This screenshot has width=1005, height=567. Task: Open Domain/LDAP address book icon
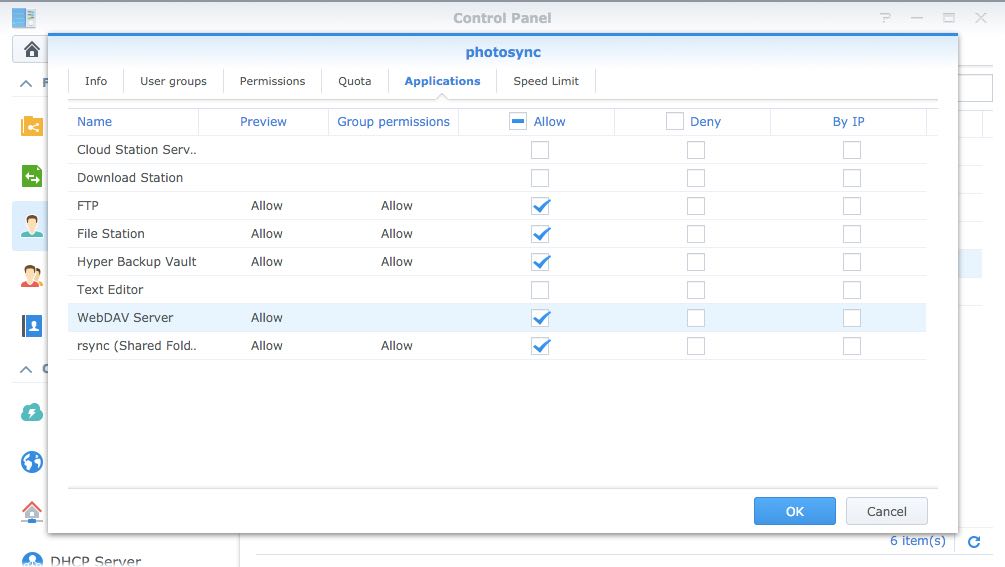point(31,326)
